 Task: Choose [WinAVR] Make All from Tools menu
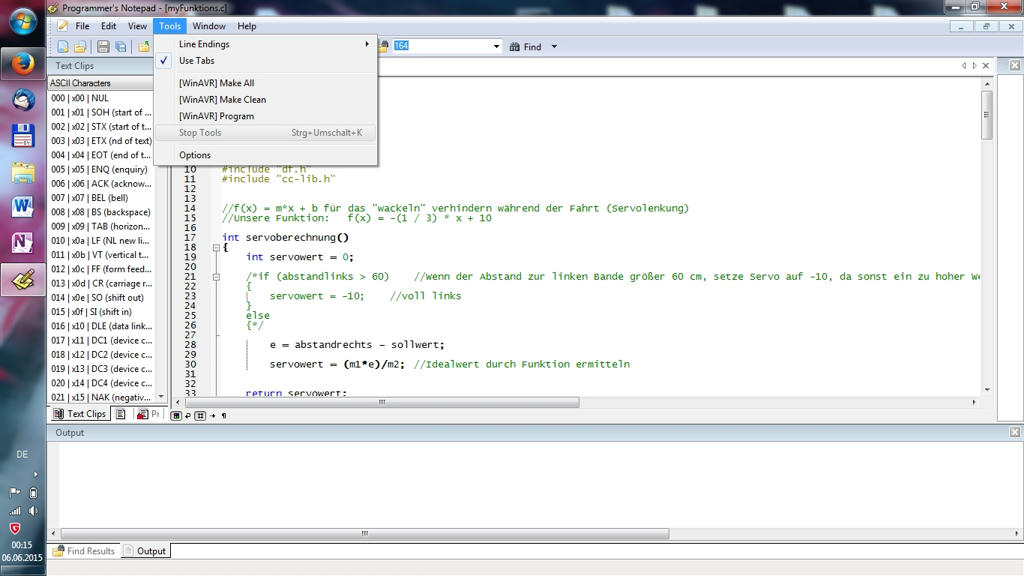(216, 83)
